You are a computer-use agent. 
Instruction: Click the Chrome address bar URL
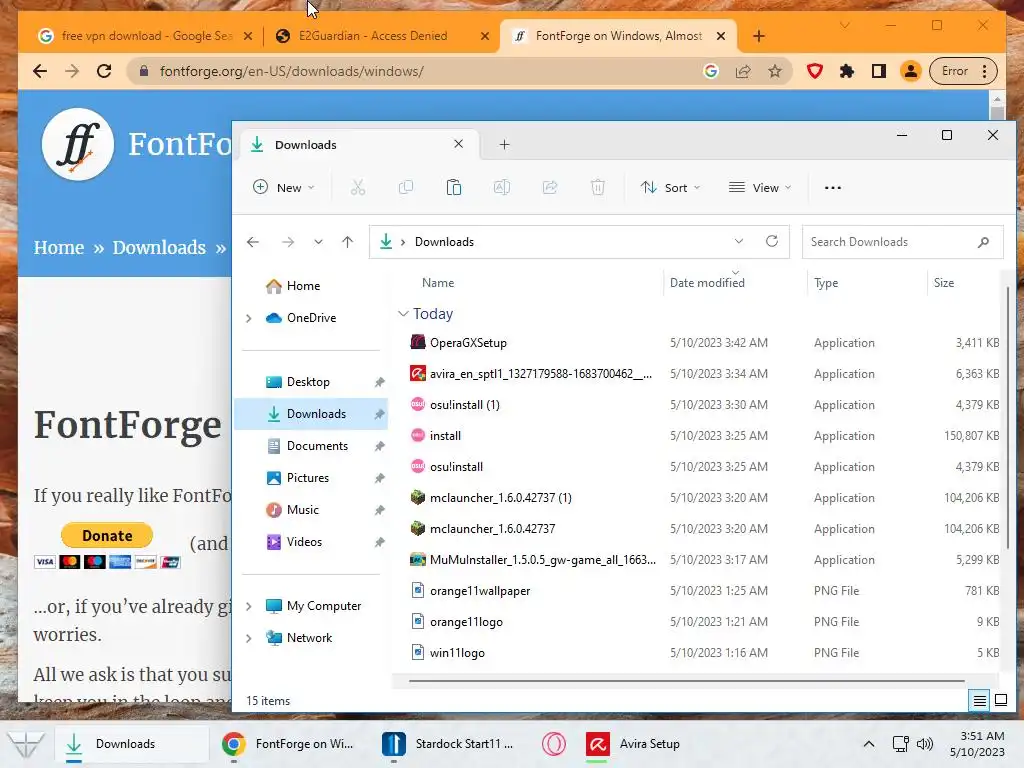292,71
